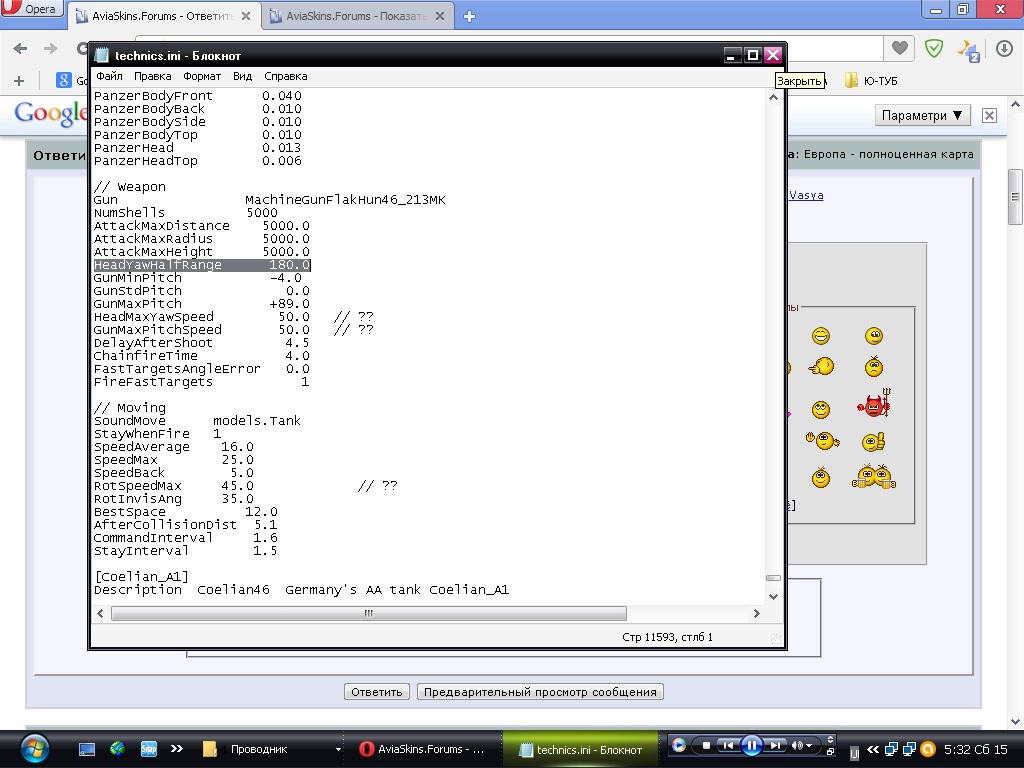Viewport: 1024px width, 768px height.
Task: Click Notepad horizontal scroll right arrow
Action: (756, 613)
